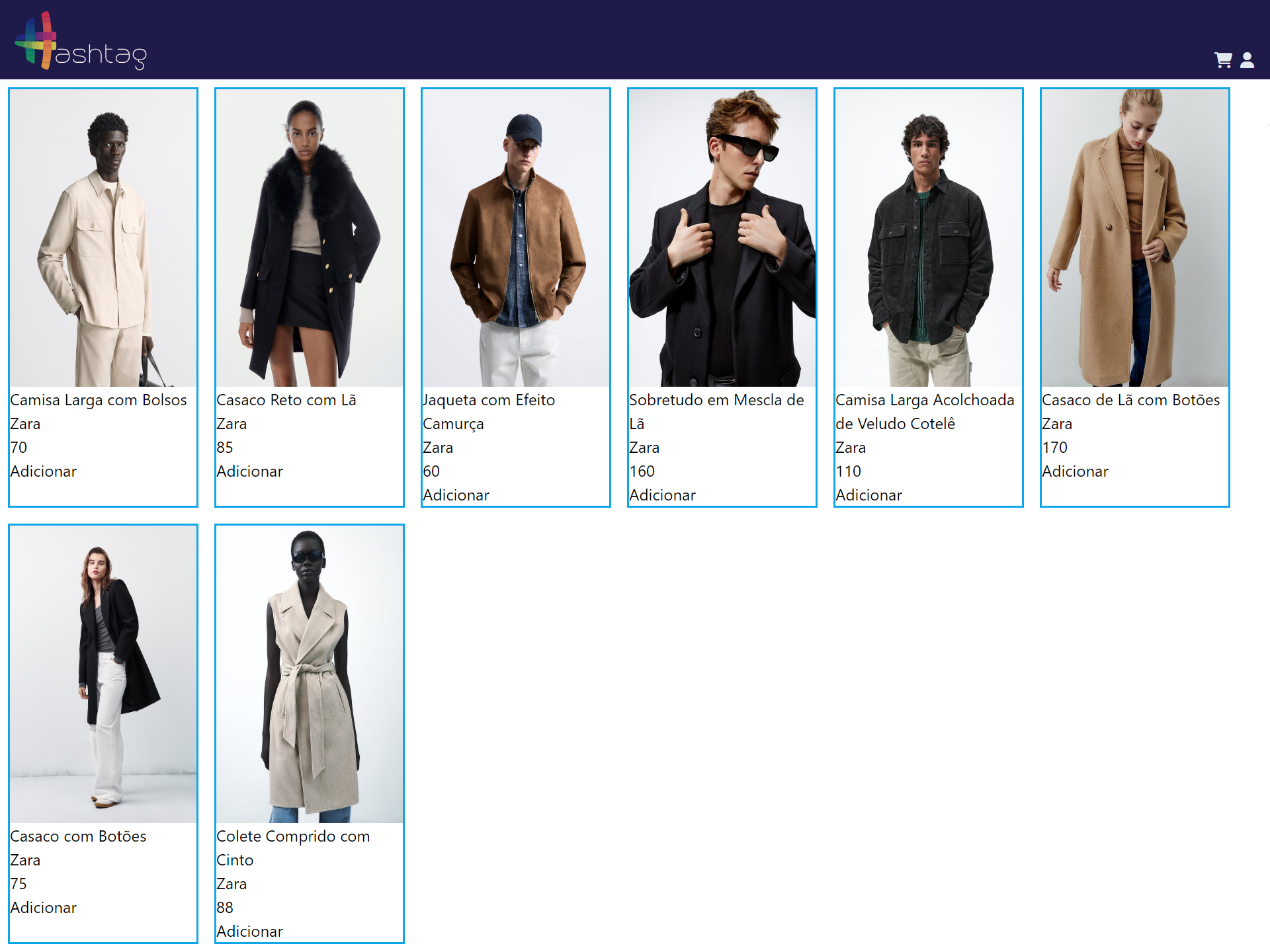Select the dark corduroy overshirt photo

tap(929, 238)
